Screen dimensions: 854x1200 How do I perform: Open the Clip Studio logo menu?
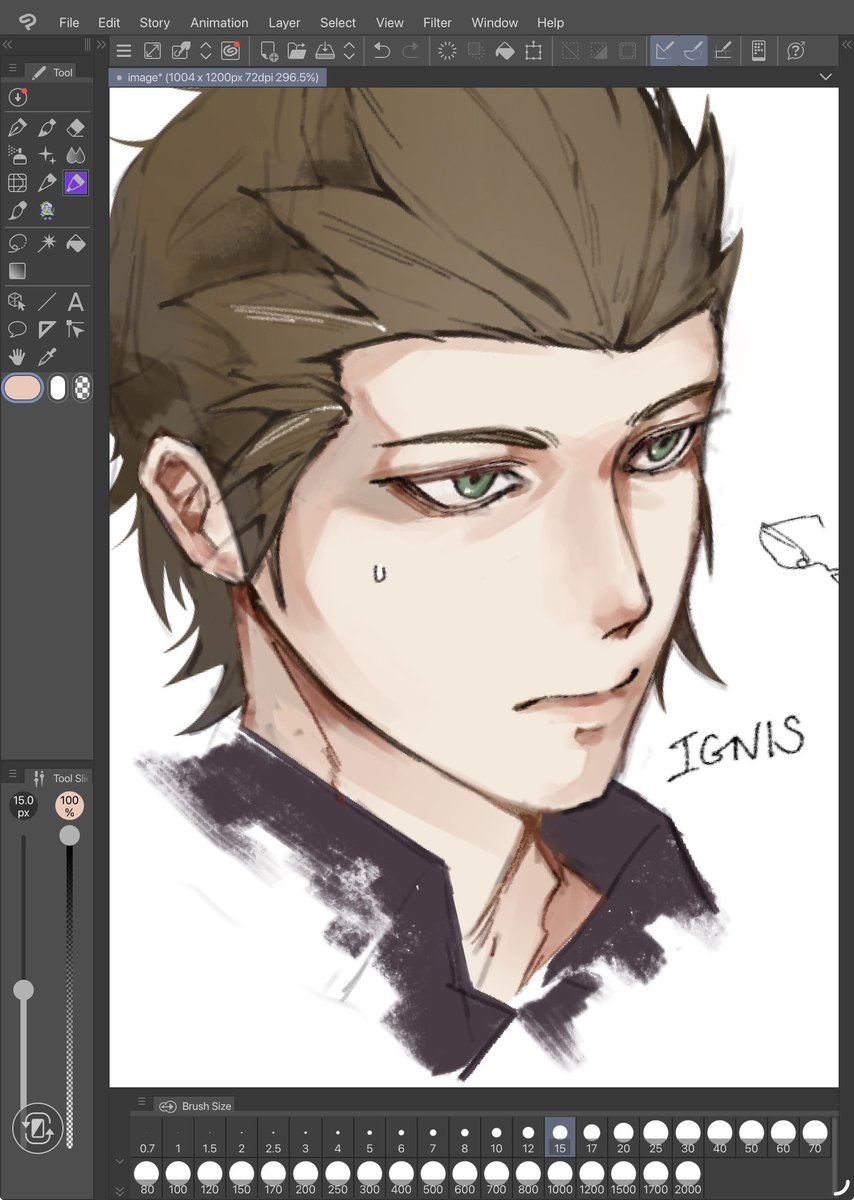click(x=28, y=21)
